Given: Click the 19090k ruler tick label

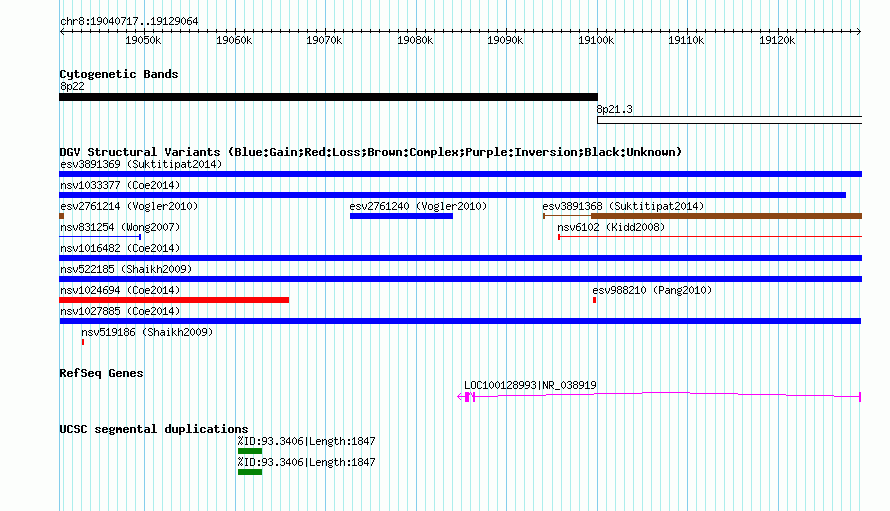Looking at the screenshot, I should pos(505,40).
